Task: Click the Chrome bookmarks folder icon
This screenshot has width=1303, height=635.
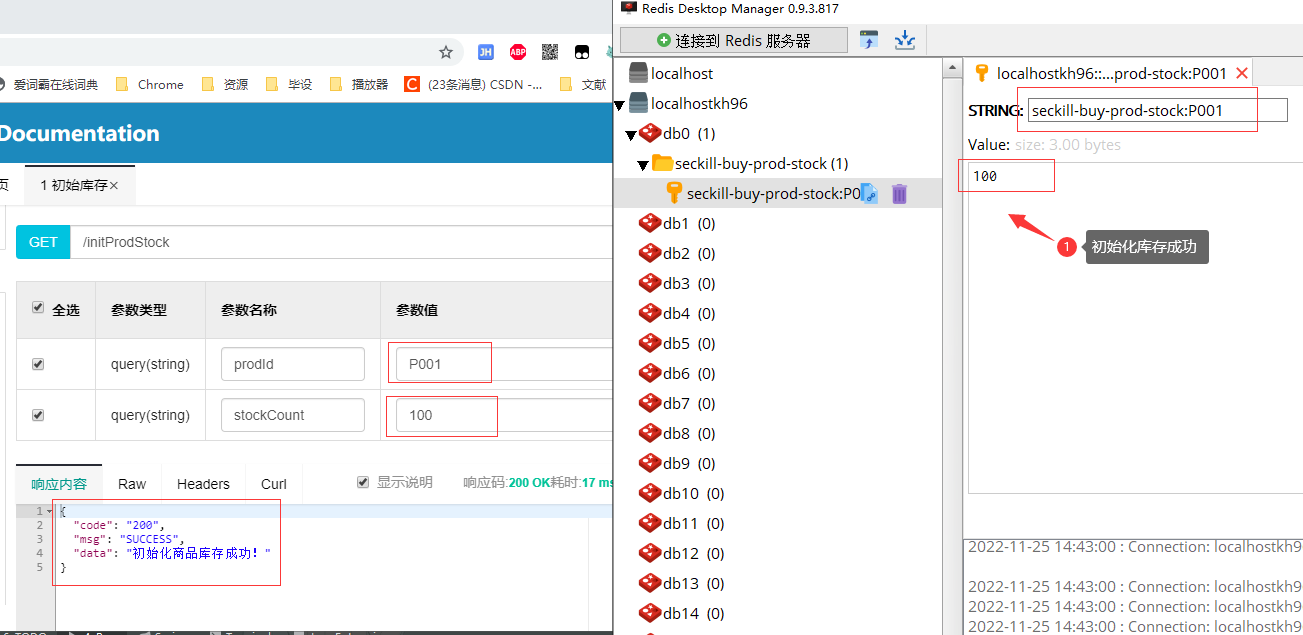Action: pos(122,84)
